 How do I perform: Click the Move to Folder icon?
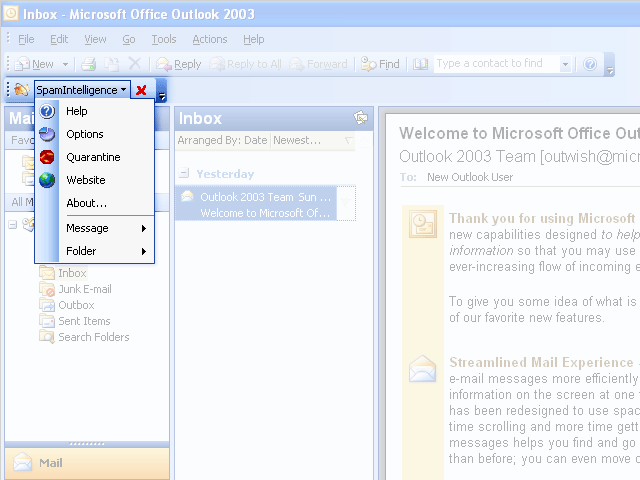[x=111, y=64]
